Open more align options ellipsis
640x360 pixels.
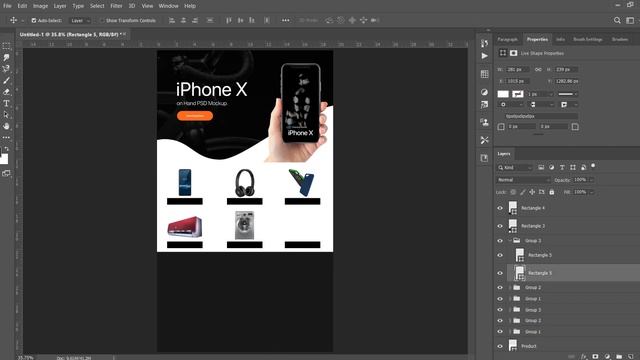click(x=285, y=20)
